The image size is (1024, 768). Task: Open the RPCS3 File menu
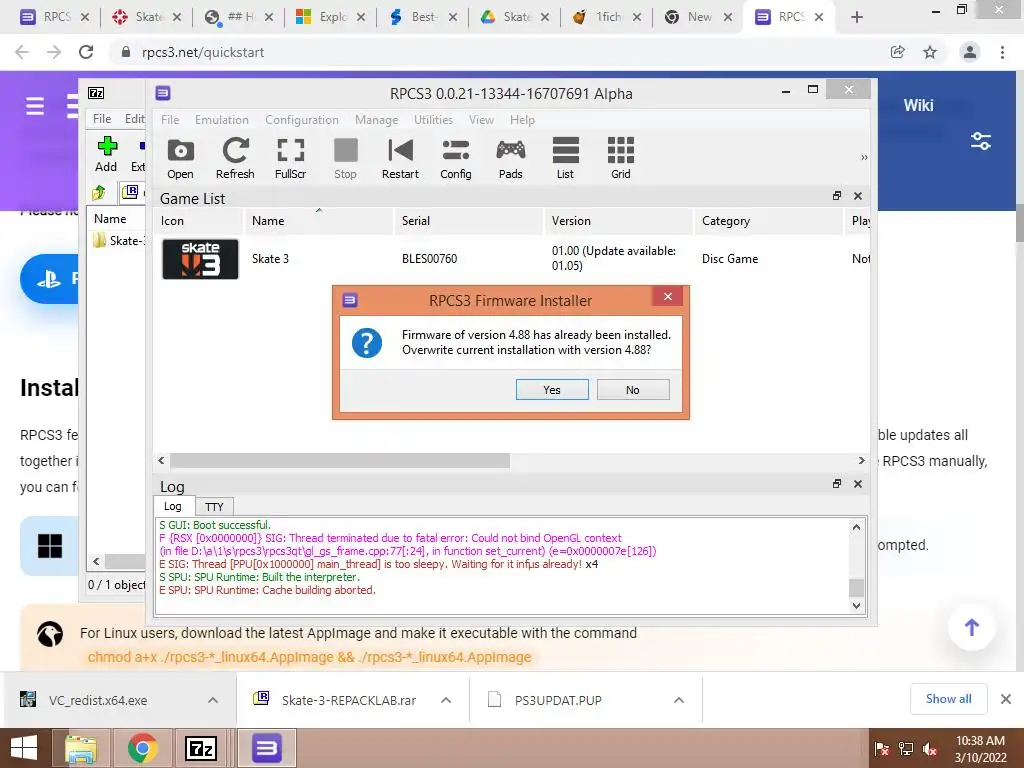(170, 120)
